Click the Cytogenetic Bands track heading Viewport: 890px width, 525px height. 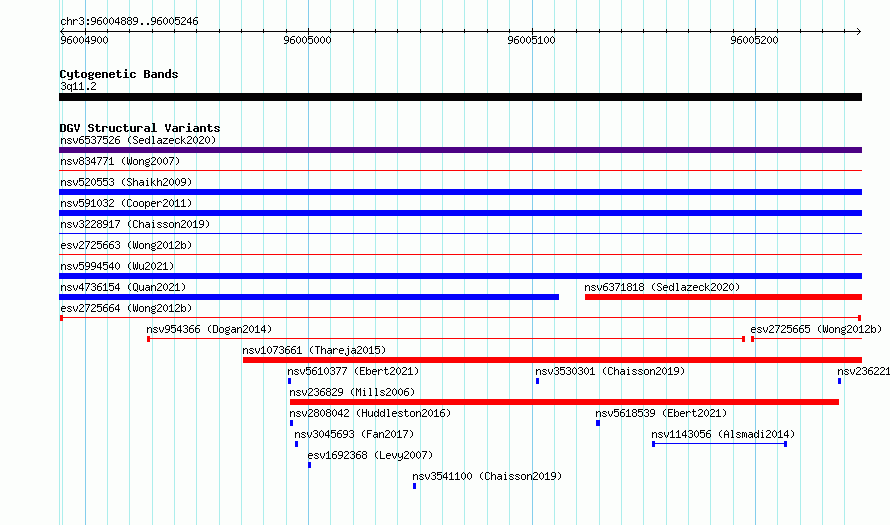119,74
